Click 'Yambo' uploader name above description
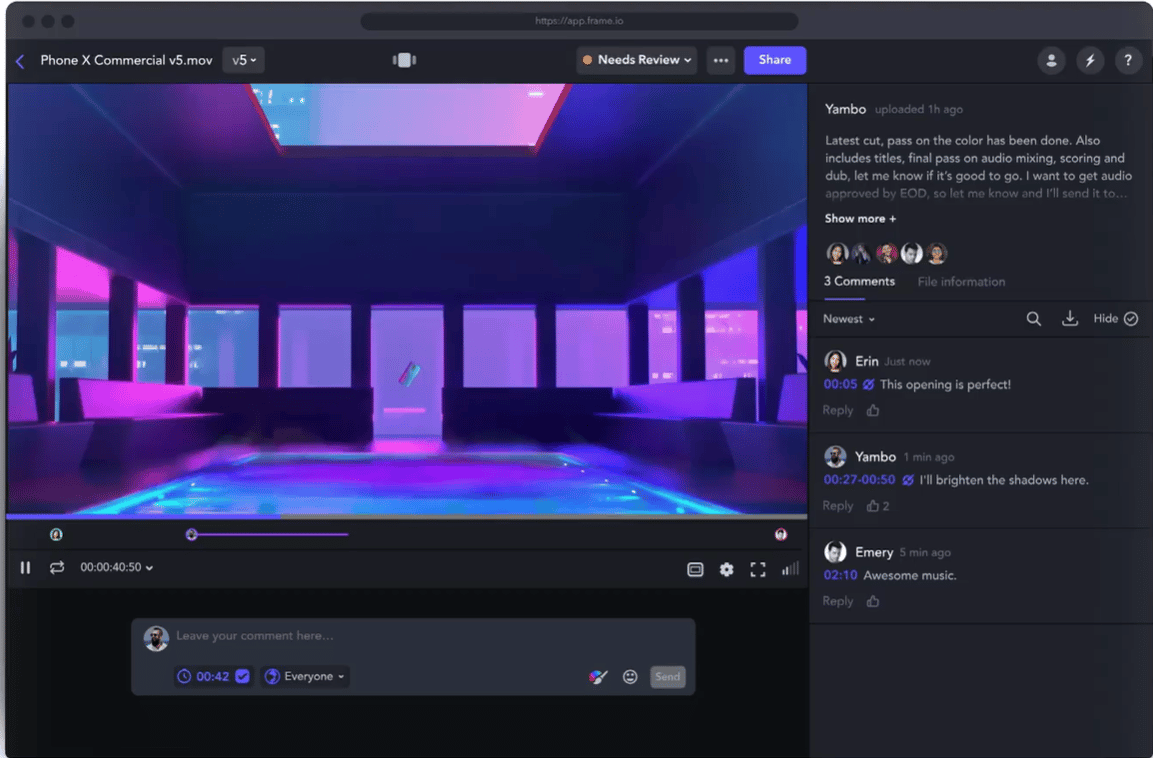The height and width of the screenshot is (758, 1153). click(x=845, y=110)
